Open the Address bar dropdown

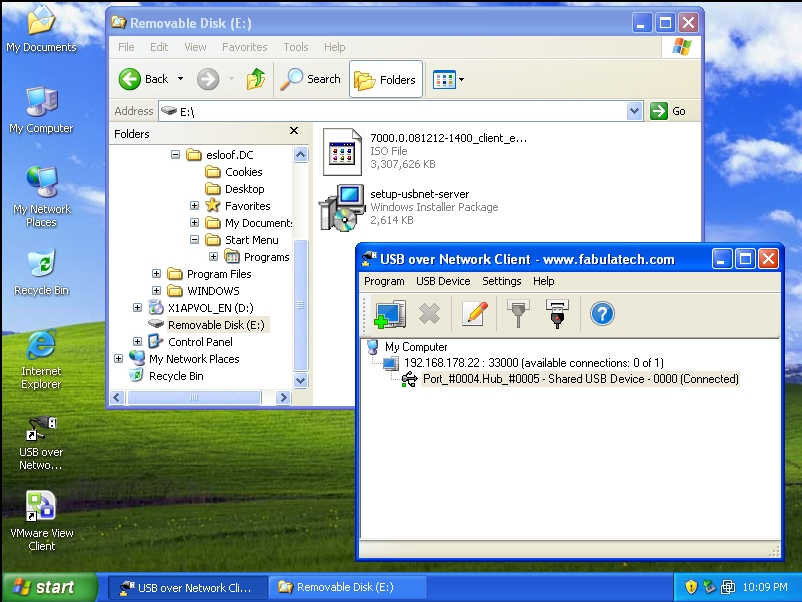634,111
